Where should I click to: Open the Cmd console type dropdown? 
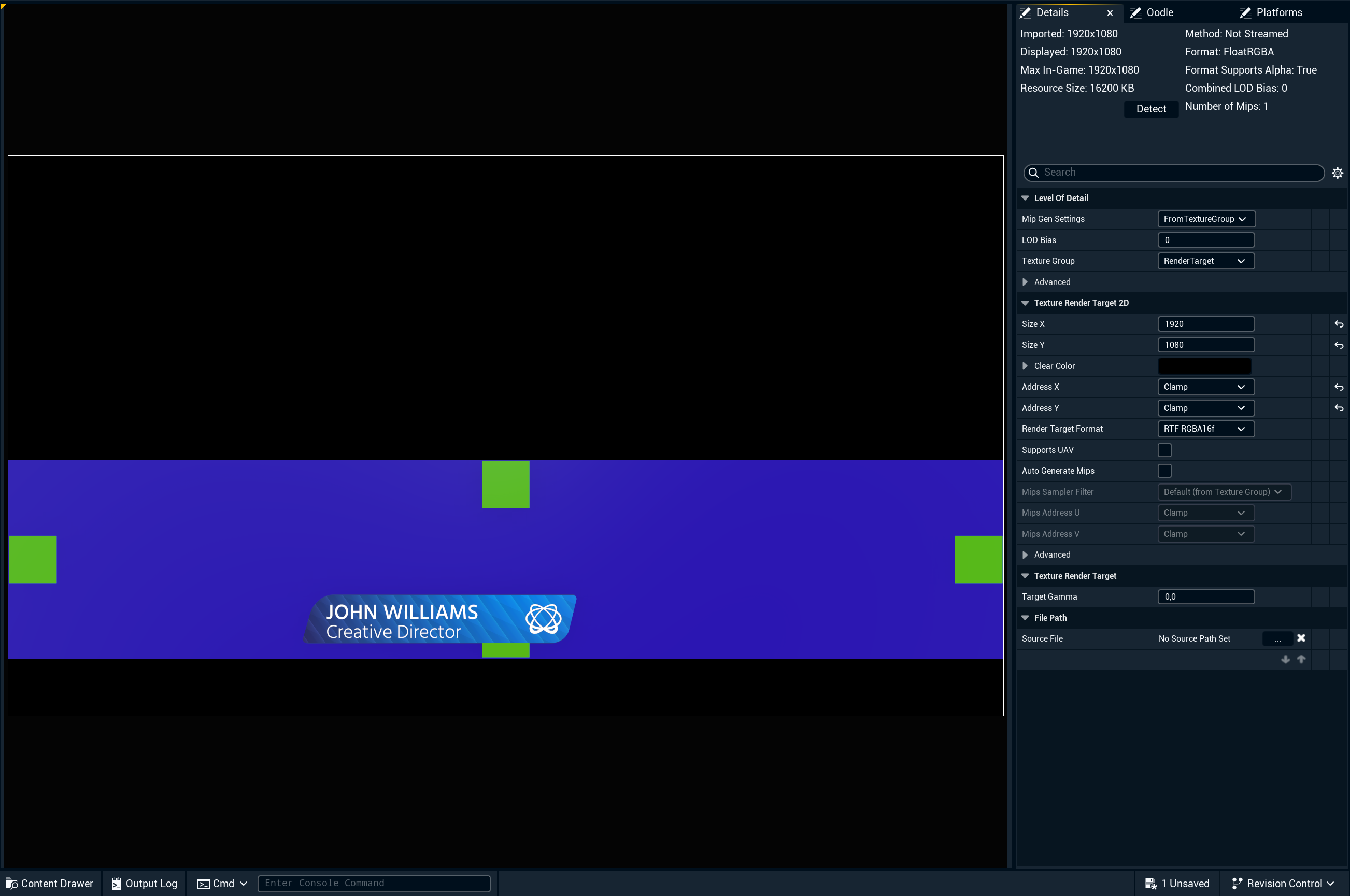tap(223, 884)
